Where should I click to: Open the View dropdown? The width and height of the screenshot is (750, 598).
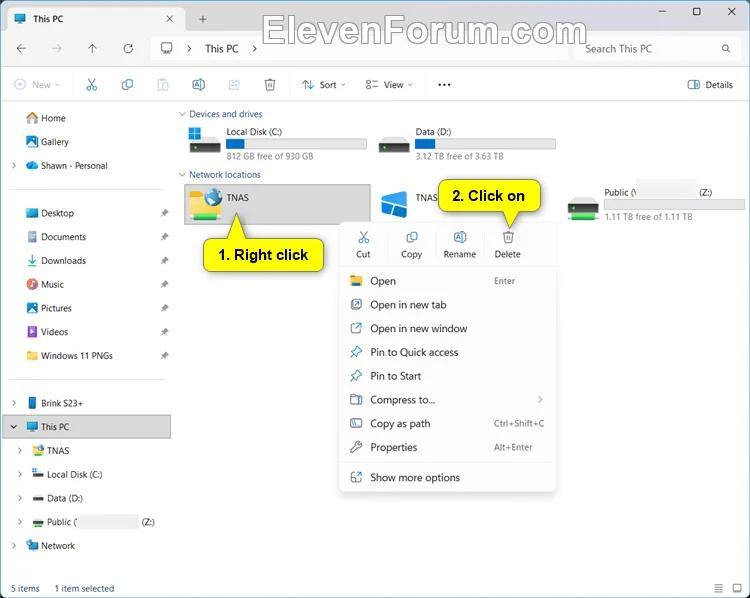[389, 85]
